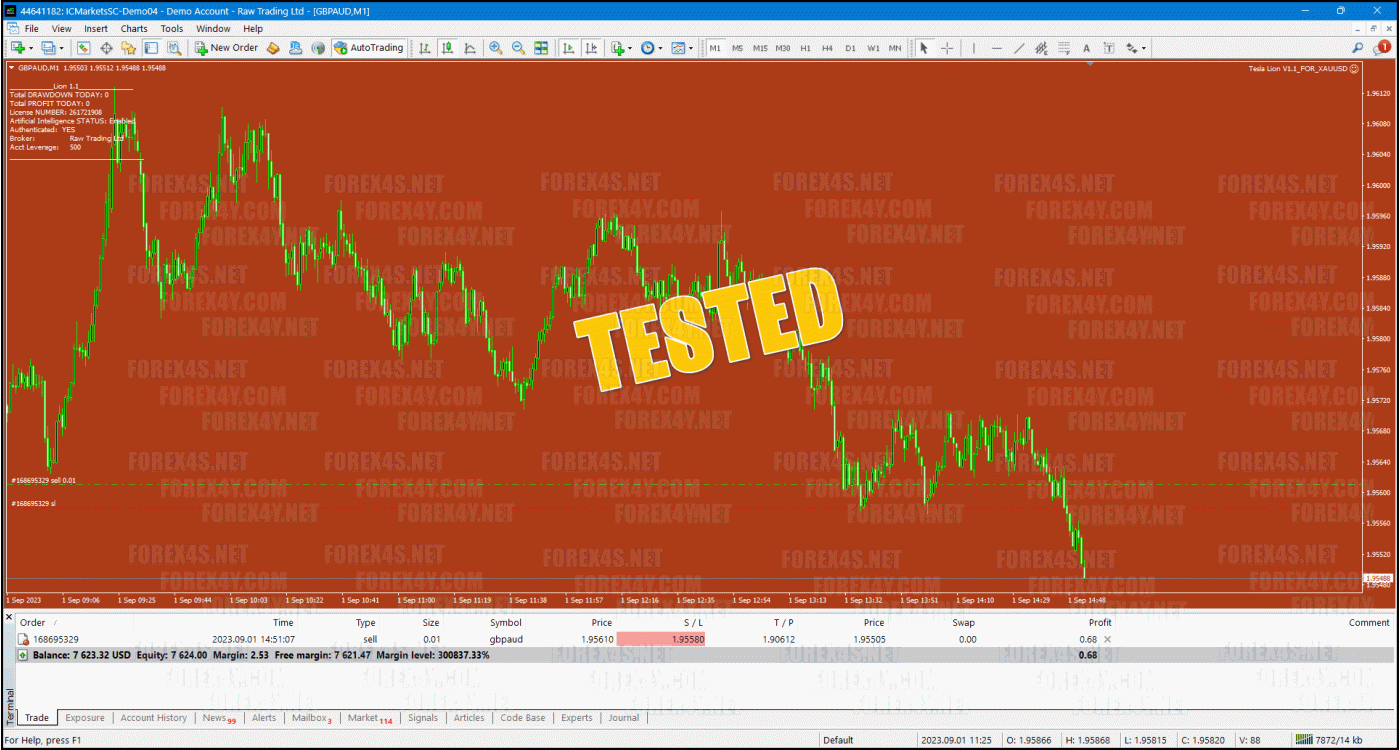Toggle the AutoTrading button
Viewport: 1400px width, 750px height.
click(368, 48)
